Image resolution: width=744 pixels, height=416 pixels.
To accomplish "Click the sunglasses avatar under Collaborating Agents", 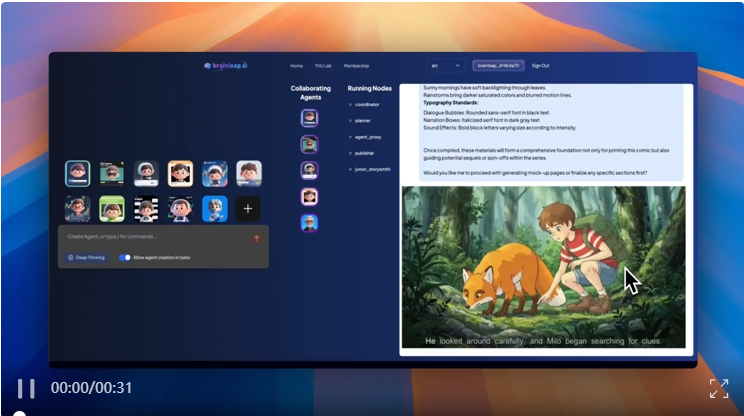I will click(x=309, y=144).
